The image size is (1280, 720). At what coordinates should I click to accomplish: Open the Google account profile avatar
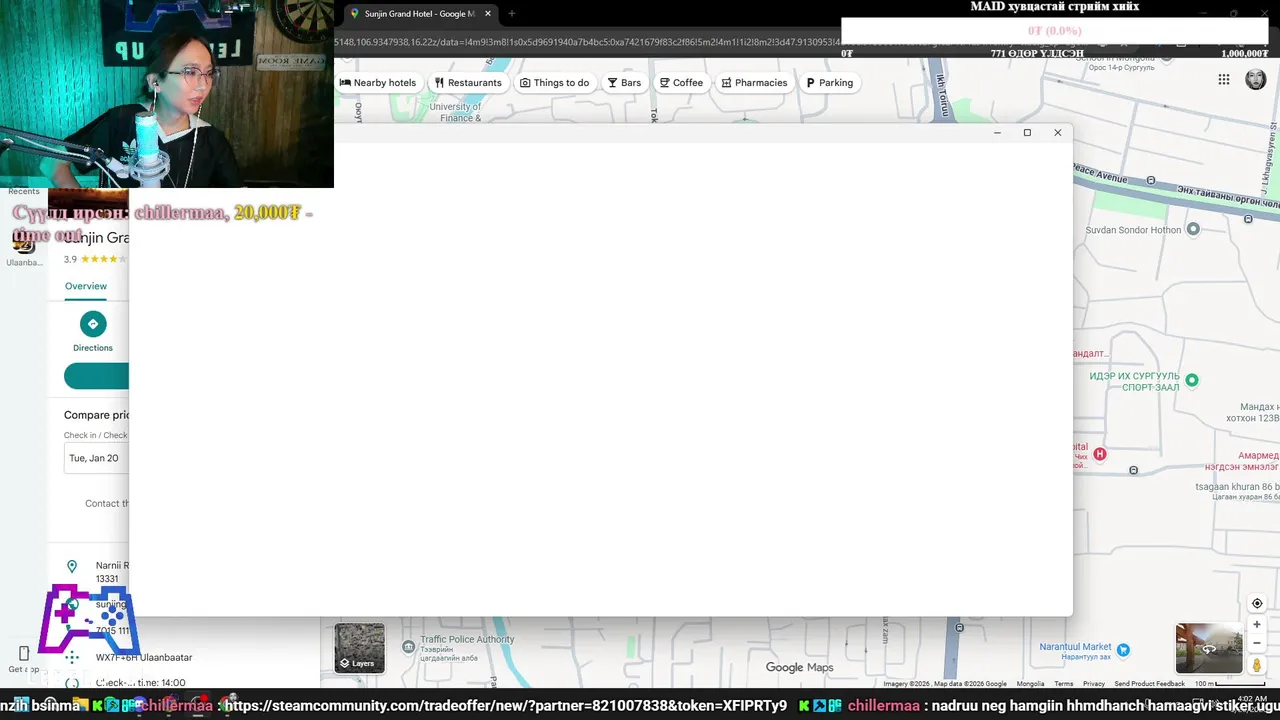coord(1255,80)
